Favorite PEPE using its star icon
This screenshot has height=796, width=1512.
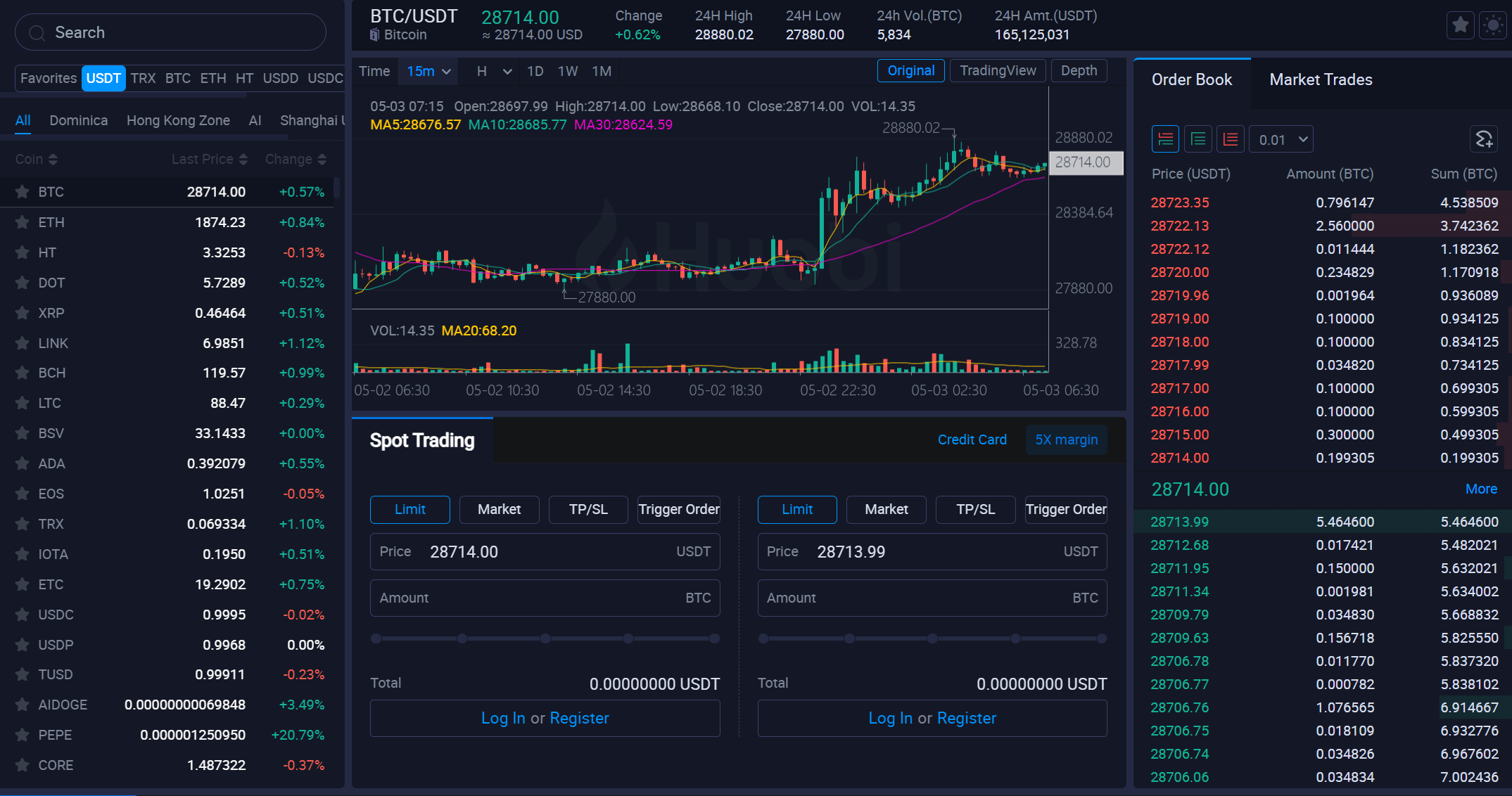pos(23,735)
